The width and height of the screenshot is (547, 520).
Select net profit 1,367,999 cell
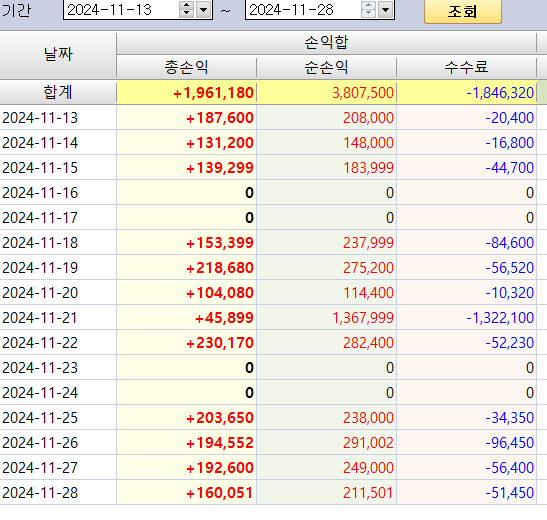click(327, 318)
